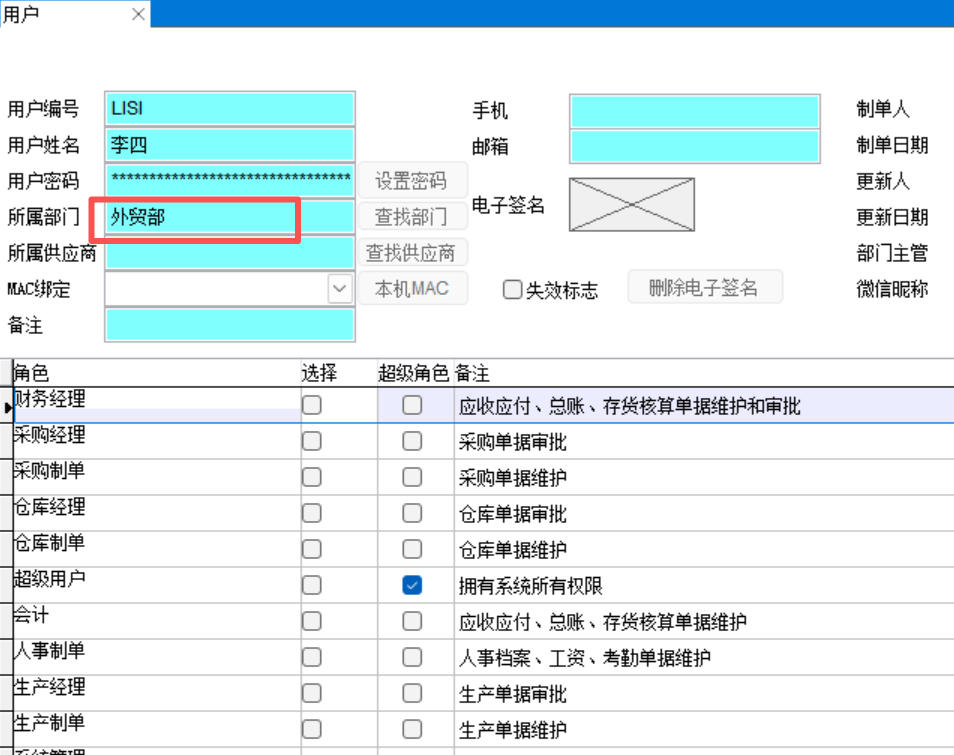
Task: Uncheck 超级角色 for 超级用户 row
Action: tap(412, 586)
